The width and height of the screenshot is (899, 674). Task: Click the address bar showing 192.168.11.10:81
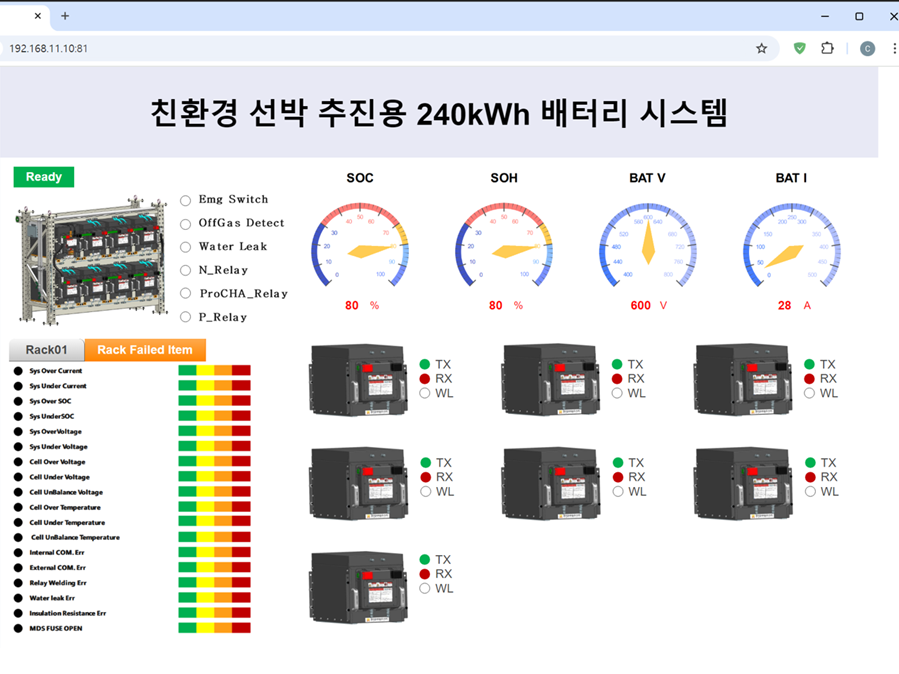(380, 48)
